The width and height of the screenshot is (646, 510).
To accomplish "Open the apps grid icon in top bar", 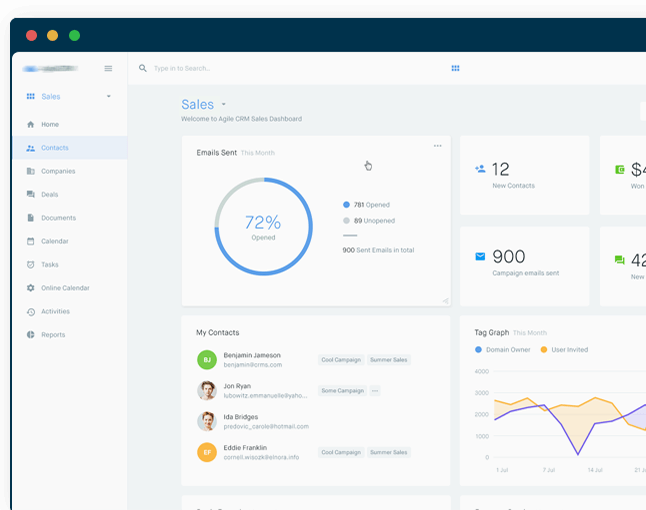I will click(455, 69).
